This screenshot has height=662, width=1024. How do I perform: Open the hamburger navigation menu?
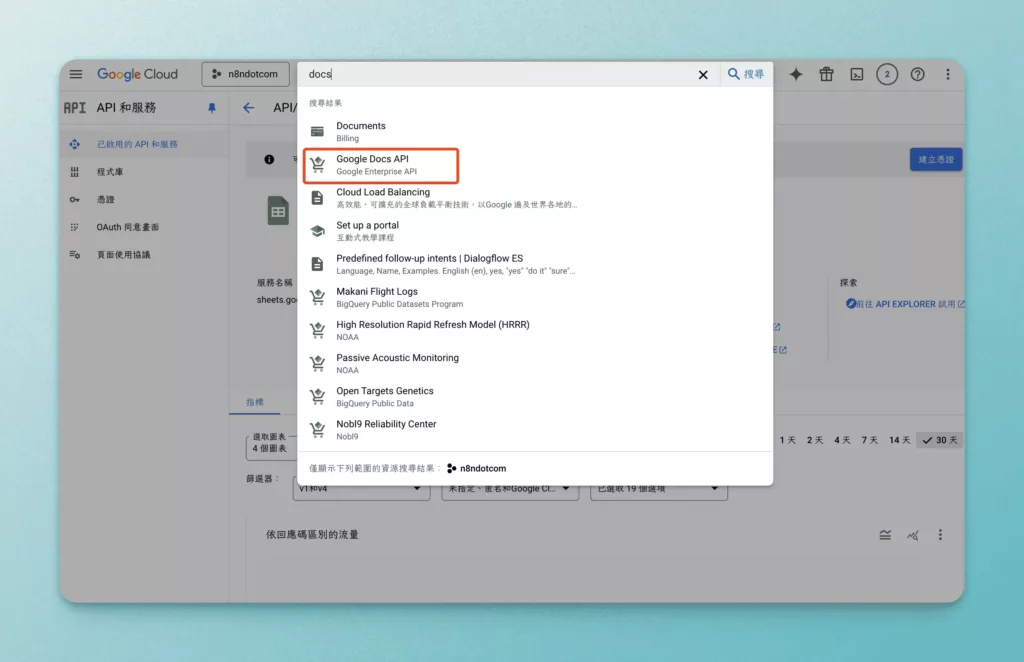point(76,74)
